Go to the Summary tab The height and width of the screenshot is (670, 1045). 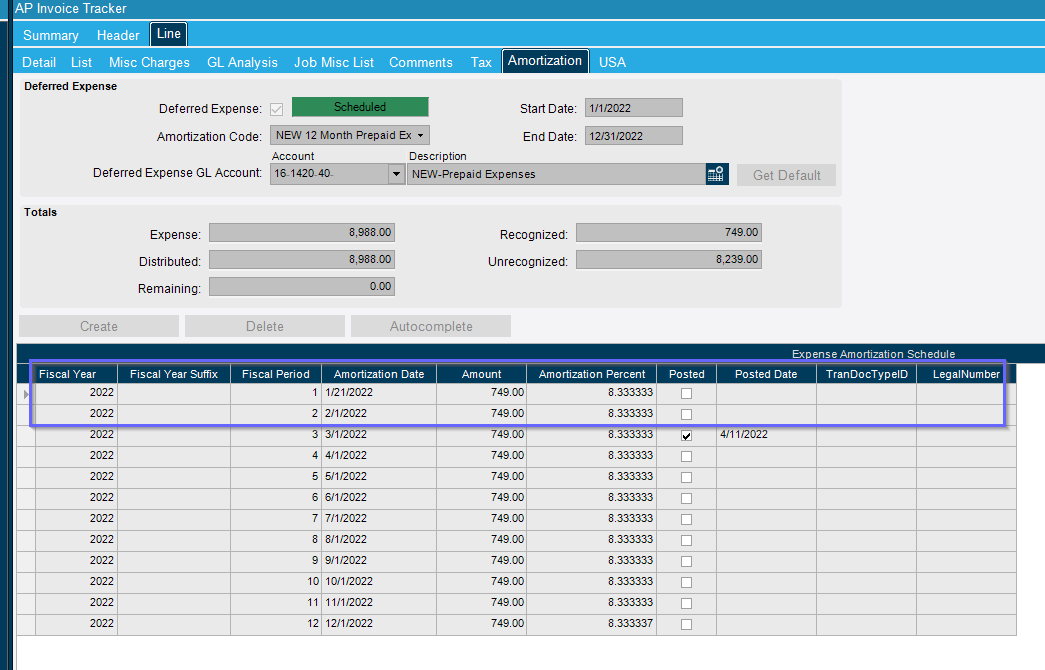[x=51, y=35]
